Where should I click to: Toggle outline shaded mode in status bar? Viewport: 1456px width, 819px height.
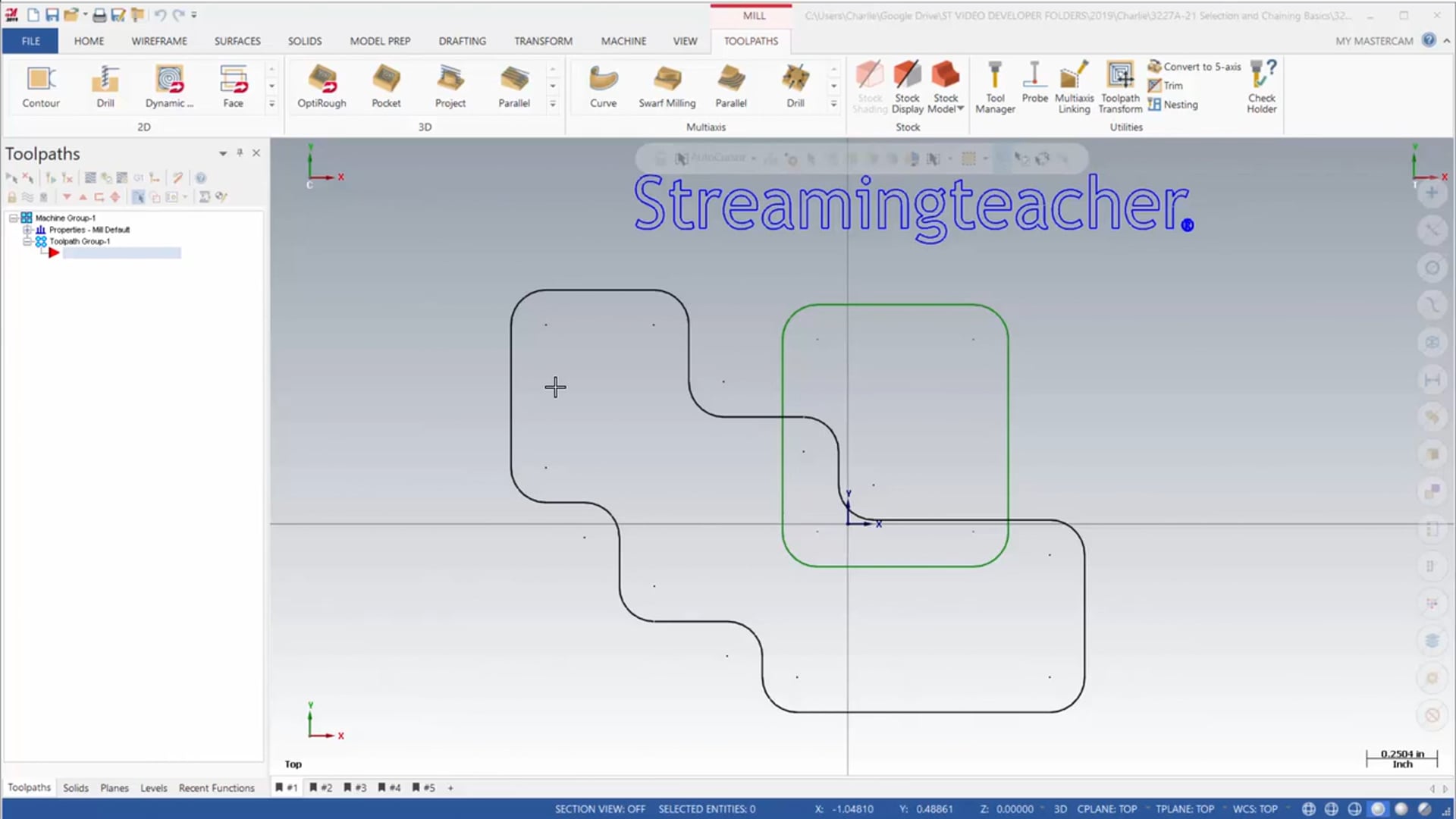(x=1378, y=809)
